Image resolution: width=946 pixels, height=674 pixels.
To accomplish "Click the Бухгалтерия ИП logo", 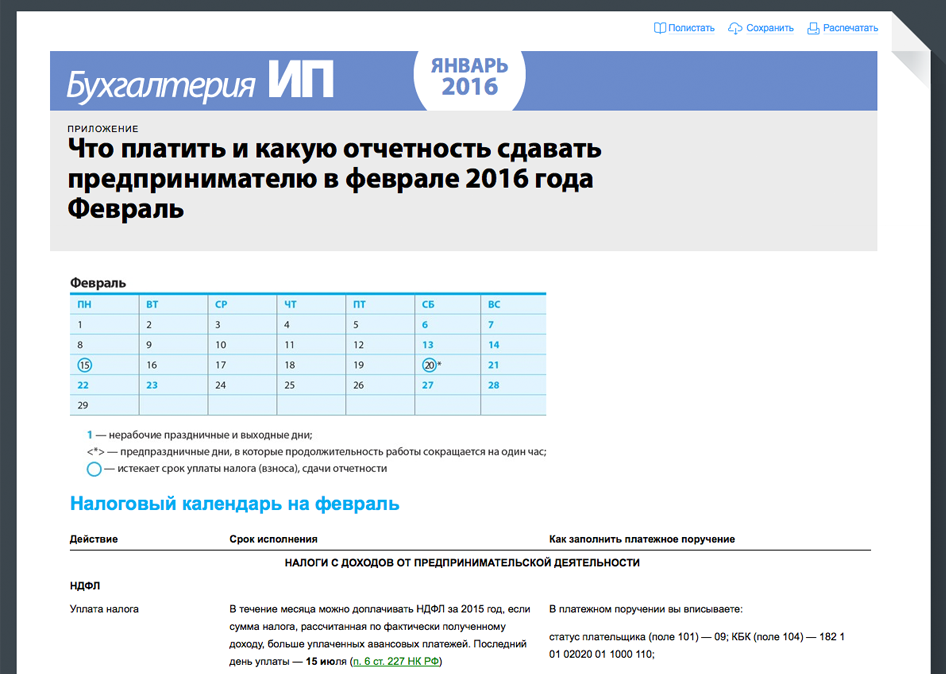I will click(200, 82).
